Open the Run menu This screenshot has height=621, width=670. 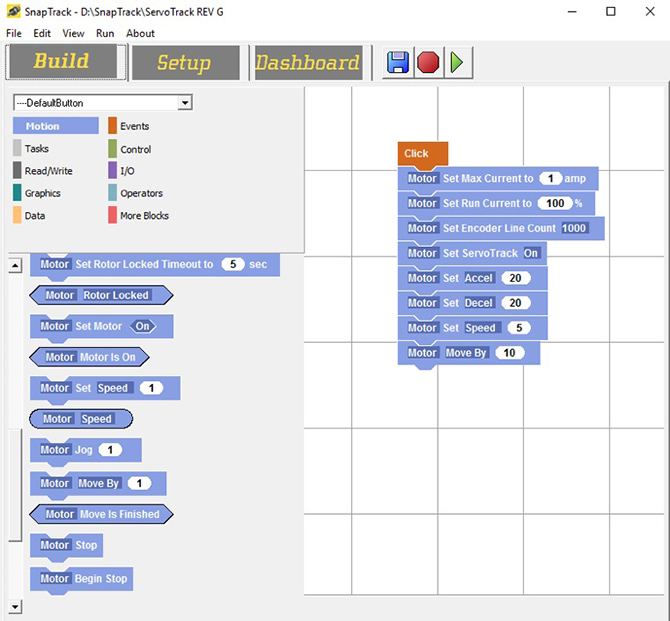[x=105, y=33]
